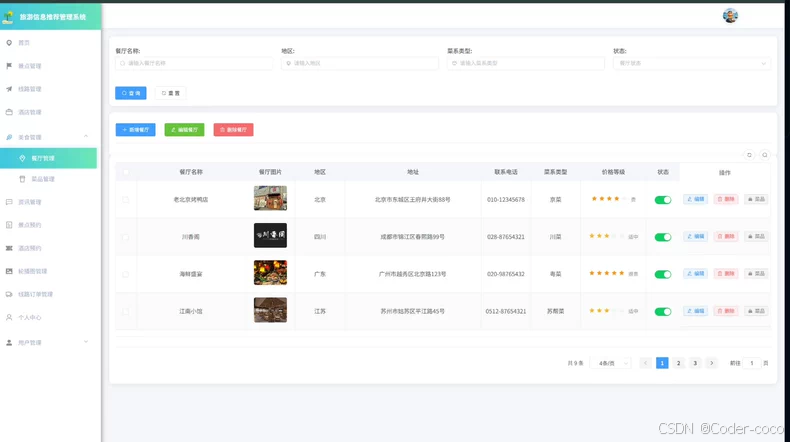Check the row checkbox for 海鲜盛宴
Image resolution: width=790 pixels, height=442 pixels.
(125, 275)
